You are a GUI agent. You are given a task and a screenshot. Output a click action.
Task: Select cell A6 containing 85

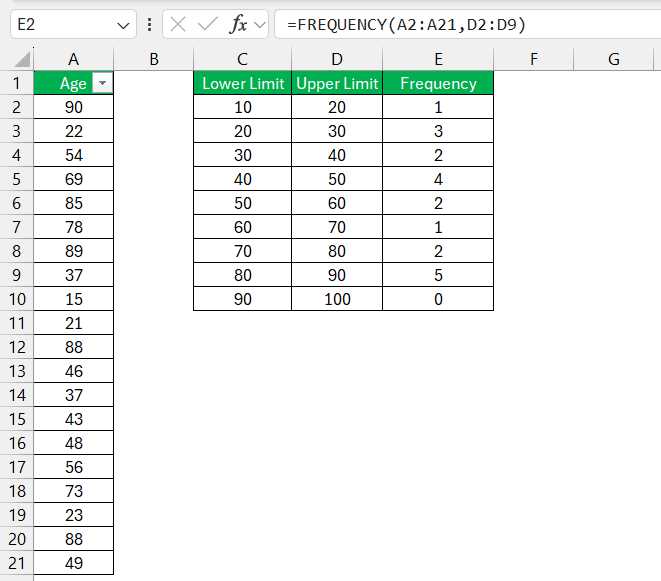coord(73,203)
